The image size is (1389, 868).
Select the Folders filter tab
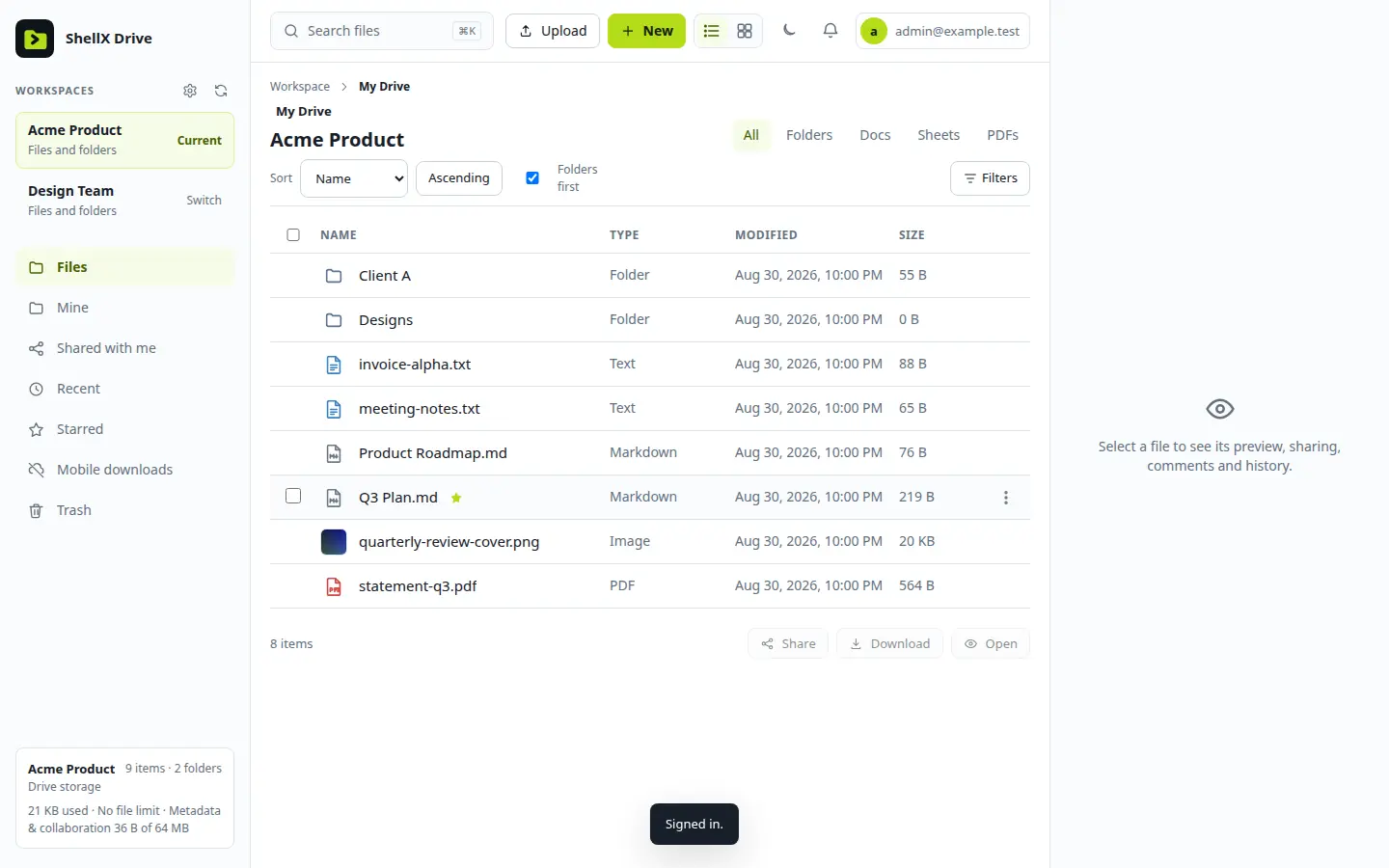click(809, 135)
